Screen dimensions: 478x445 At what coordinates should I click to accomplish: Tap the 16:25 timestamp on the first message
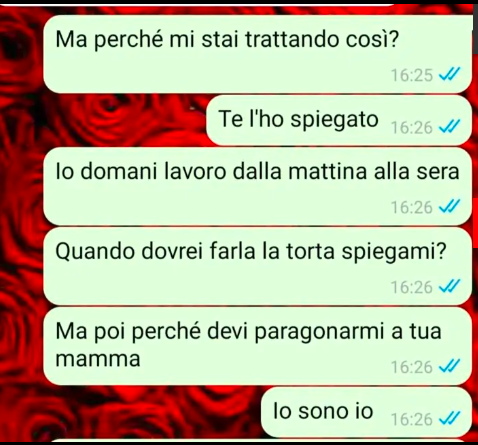412,75
